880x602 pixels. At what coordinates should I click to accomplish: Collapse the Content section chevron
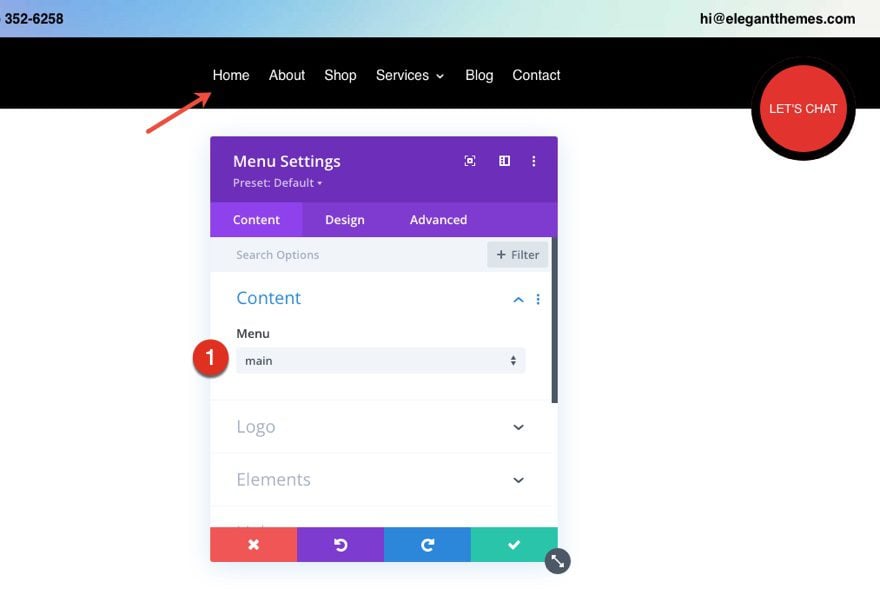point(518,299)
